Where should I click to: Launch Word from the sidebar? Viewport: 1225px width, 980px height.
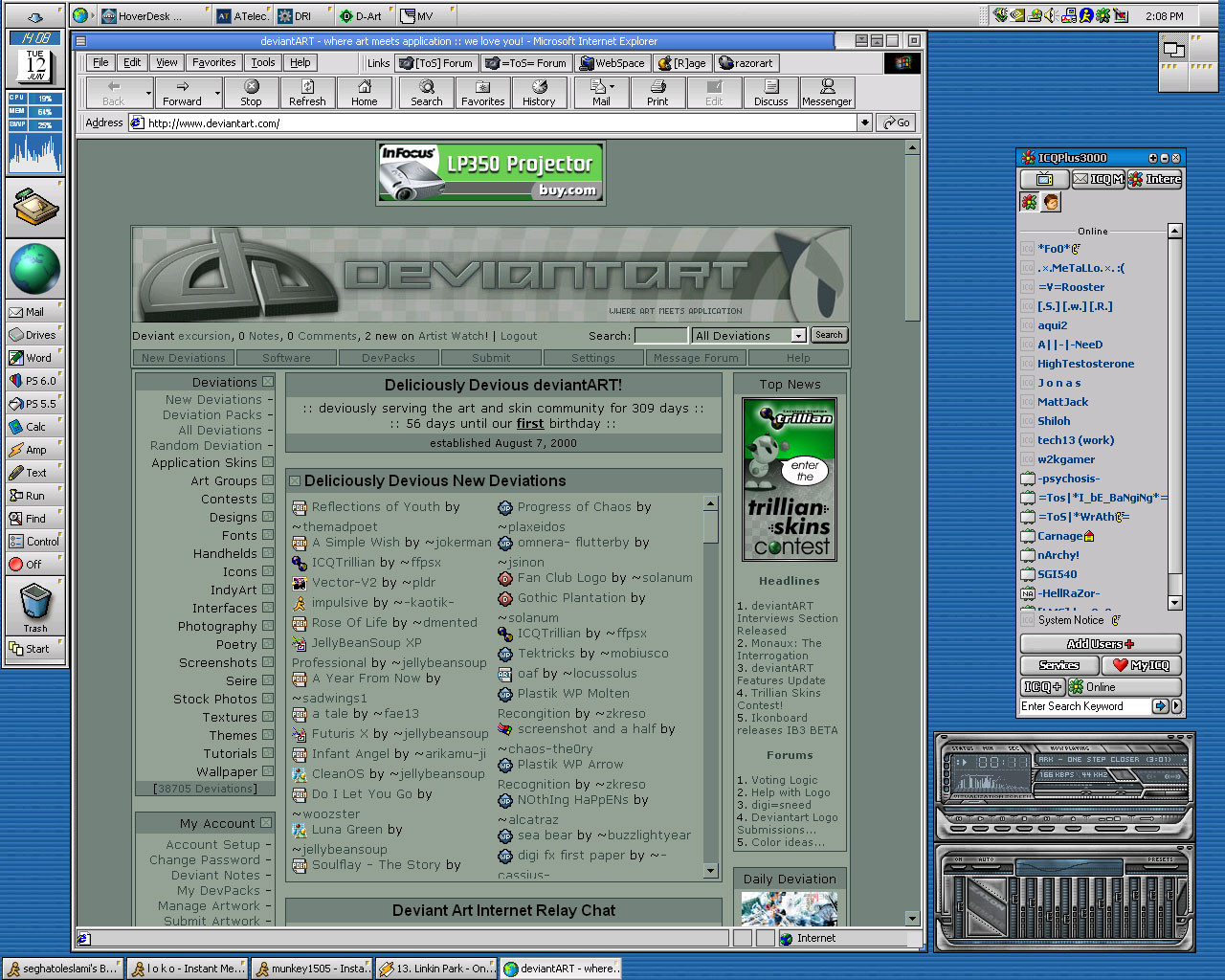tap(34, 358)
